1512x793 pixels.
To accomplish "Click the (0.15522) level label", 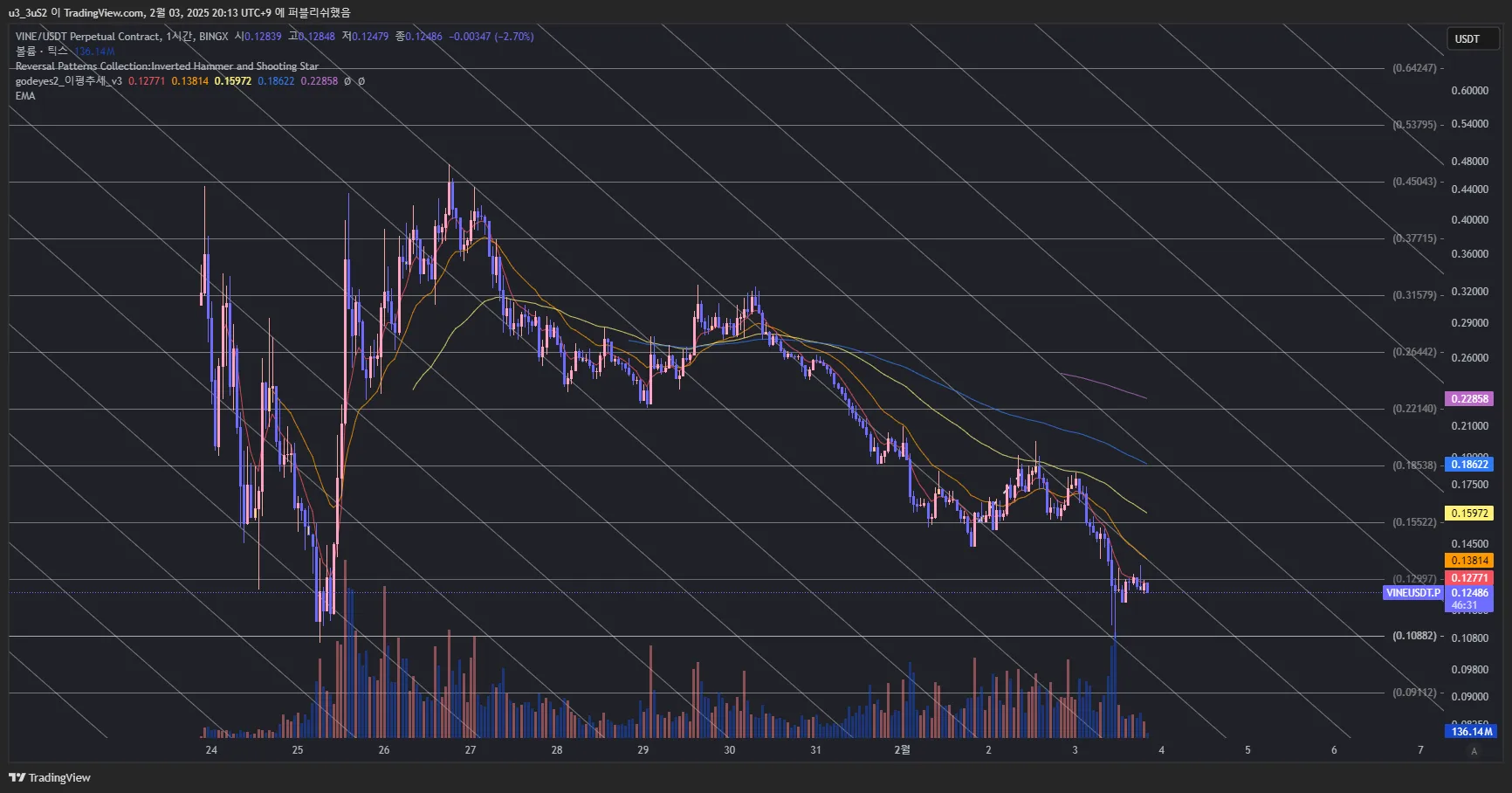I will (x=1414, y=522).
